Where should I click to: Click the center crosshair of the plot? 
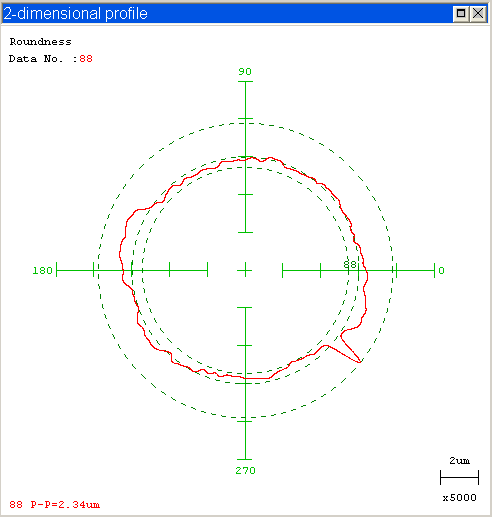pyautogui.click(x=245, y=270)
